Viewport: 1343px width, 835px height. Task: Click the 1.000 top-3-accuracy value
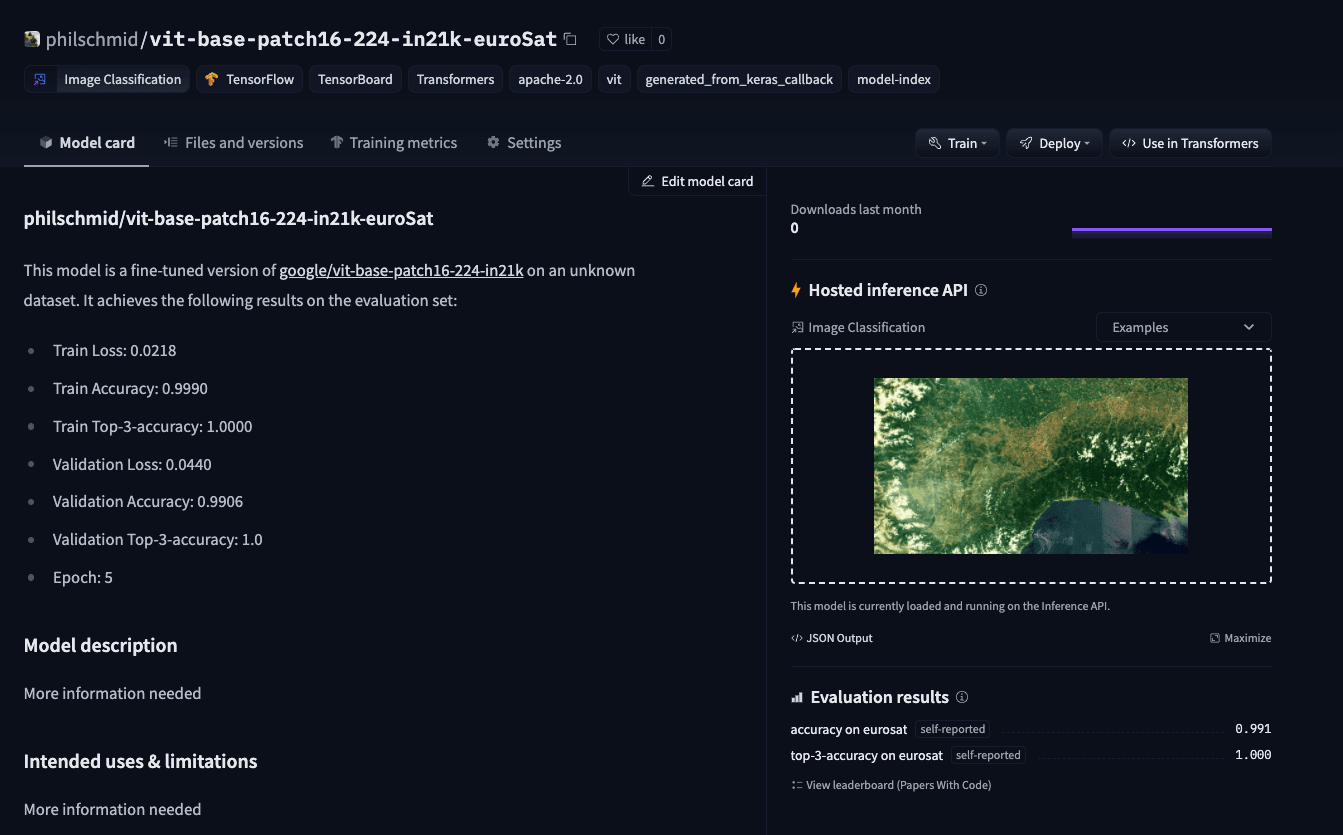tap(1253, 755)
